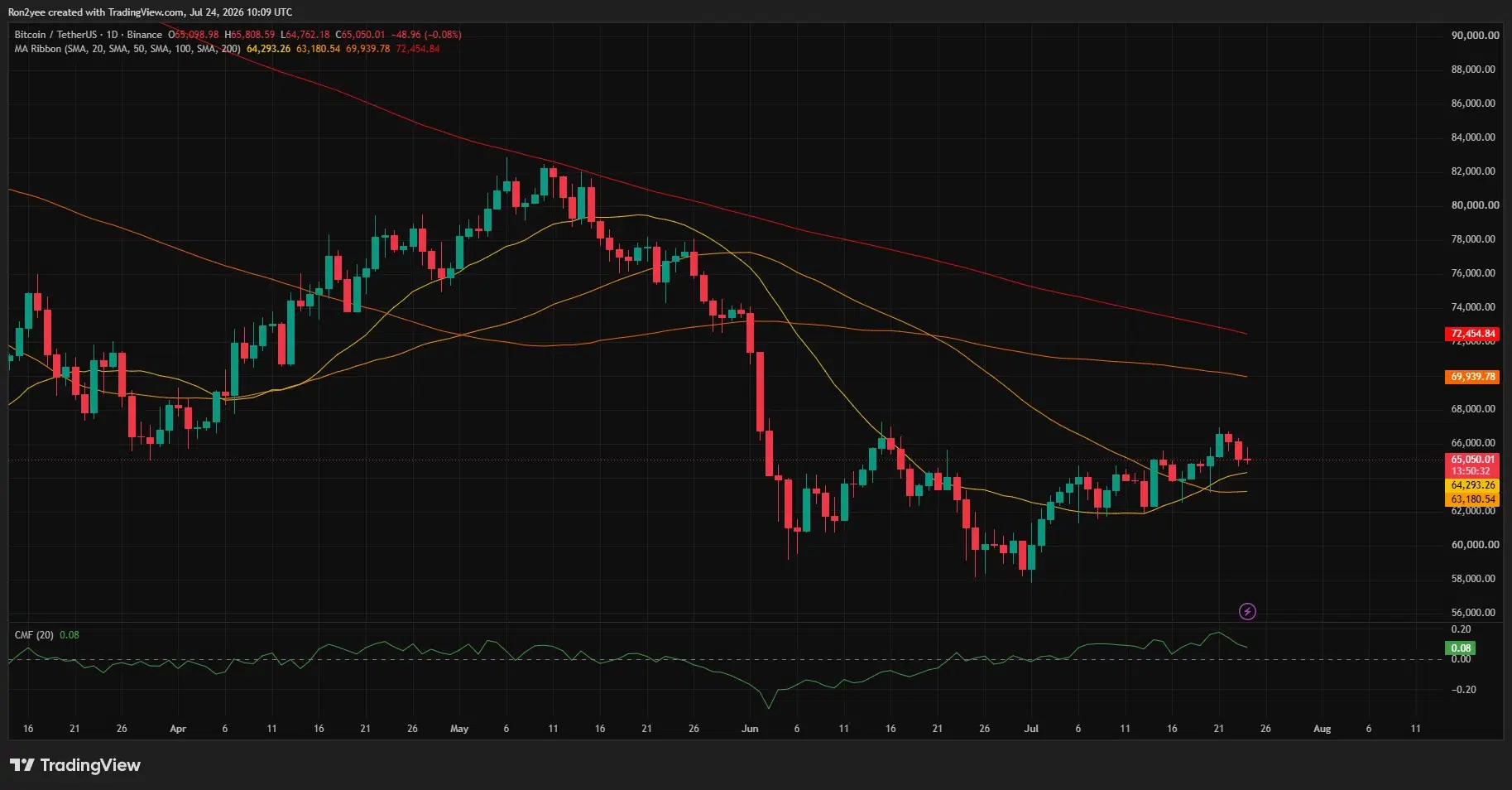
Task: Click the green 0.08 CMF axis tag
Action: pos(1461,648)
